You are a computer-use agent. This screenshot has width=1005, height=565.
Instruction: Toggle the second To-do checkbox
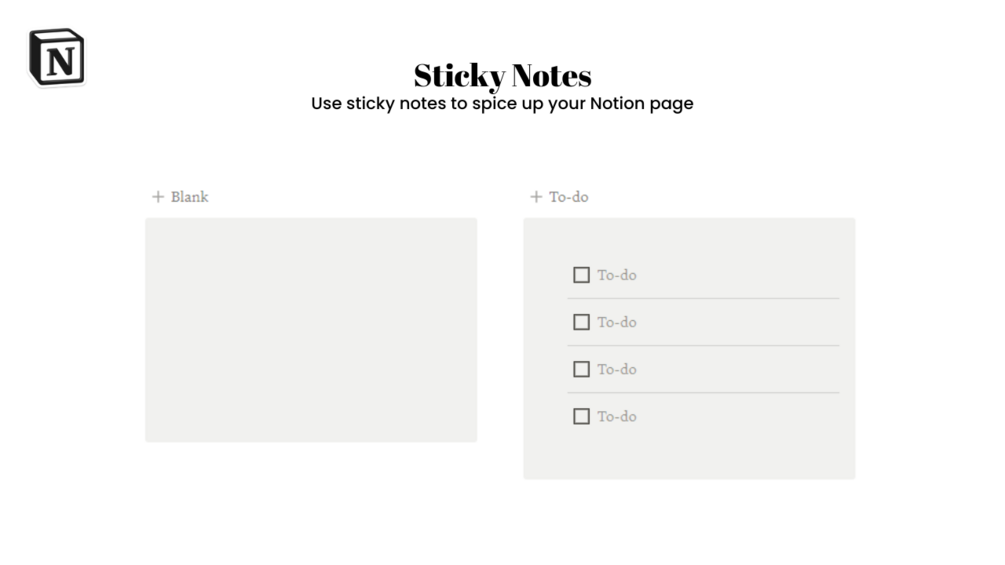[x=581, y=322]
